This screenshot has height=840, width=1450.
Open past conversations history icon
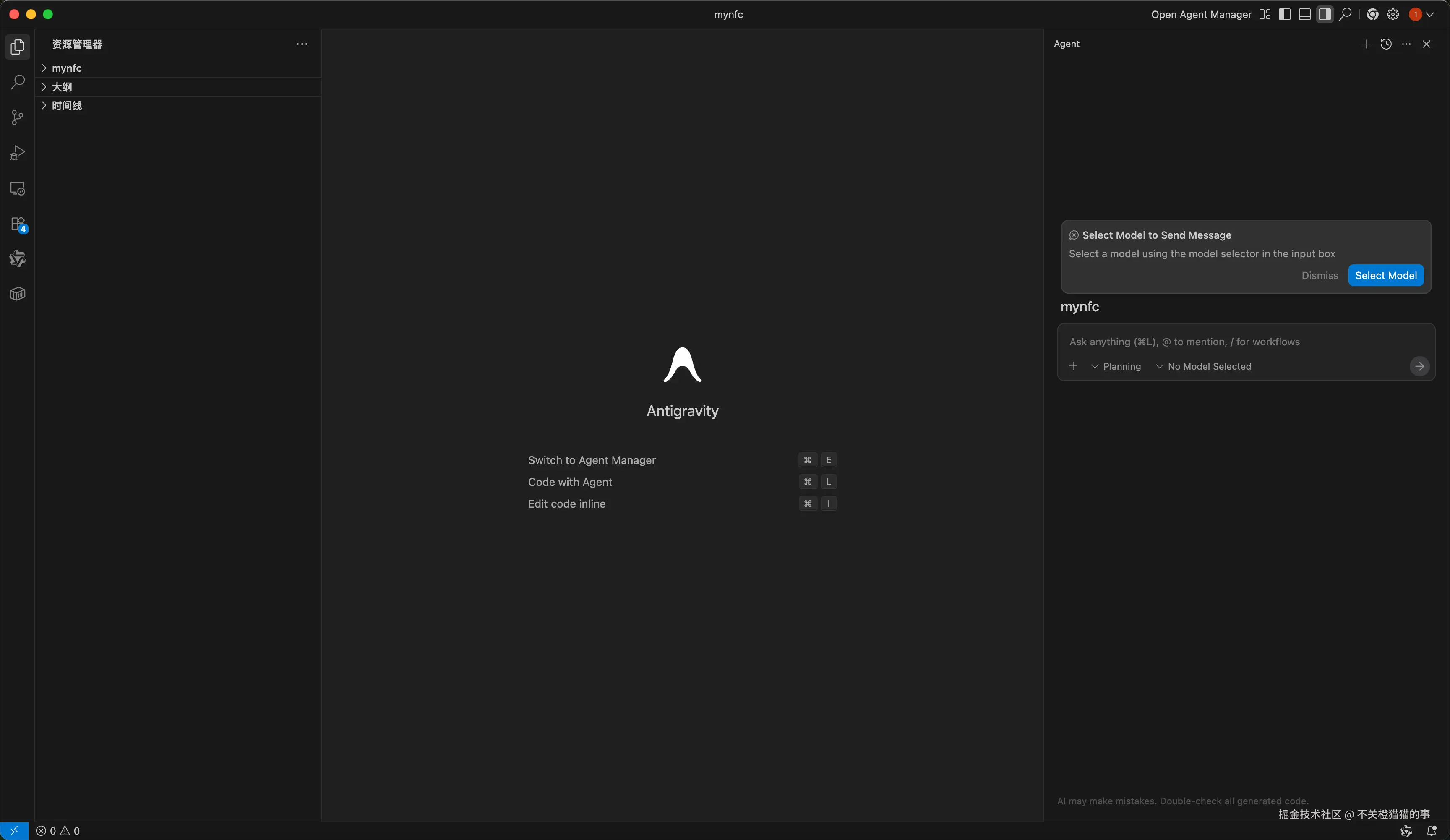click(1385, 44)
